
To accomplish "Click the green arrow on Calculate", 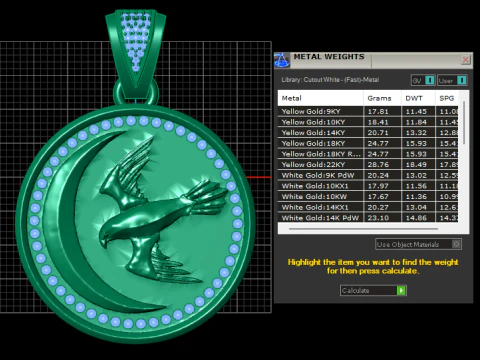I will pyautogui.click(x=401, y=291).
